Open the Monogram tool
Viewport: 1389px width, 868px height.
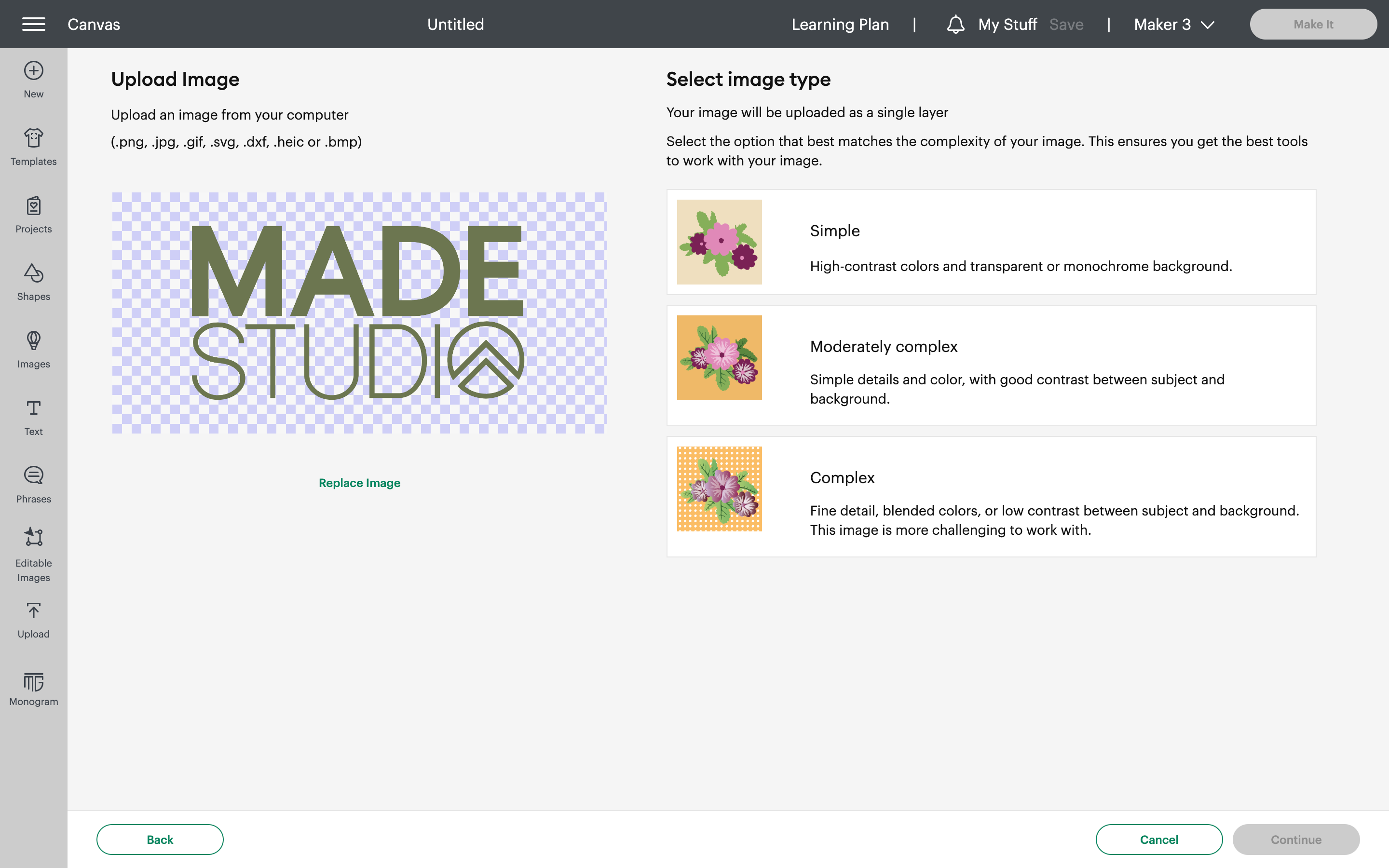pyautogui.click(x=33, y=689)
